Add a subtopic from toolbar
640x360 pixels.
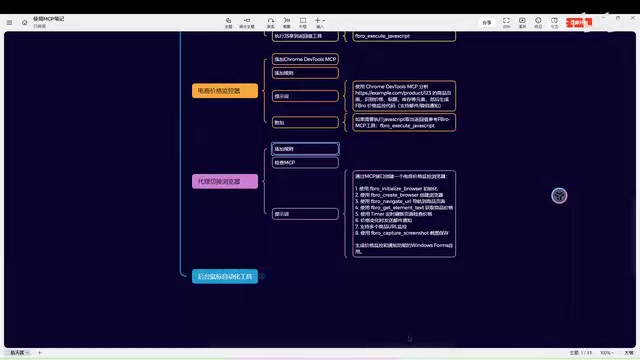247,22
